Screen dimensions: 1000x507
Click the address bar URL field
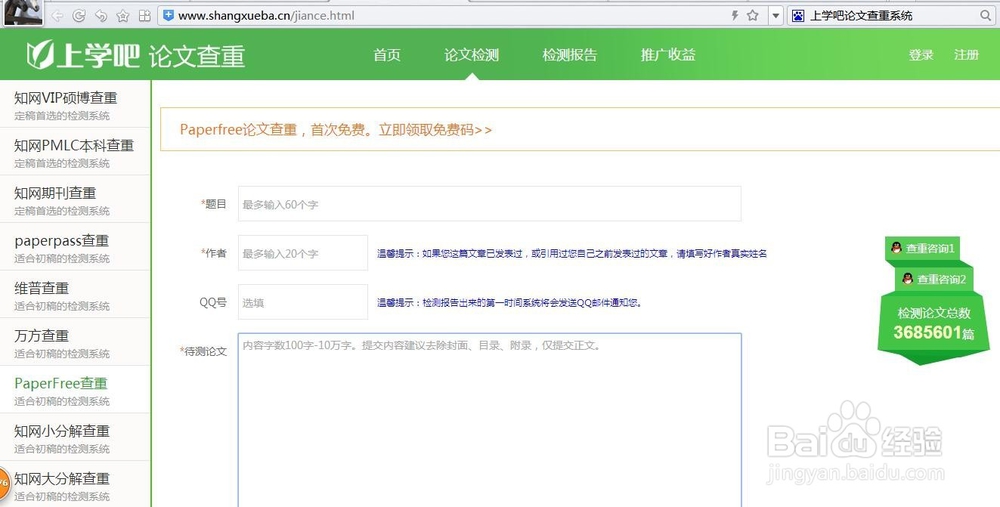coord(446,15)
